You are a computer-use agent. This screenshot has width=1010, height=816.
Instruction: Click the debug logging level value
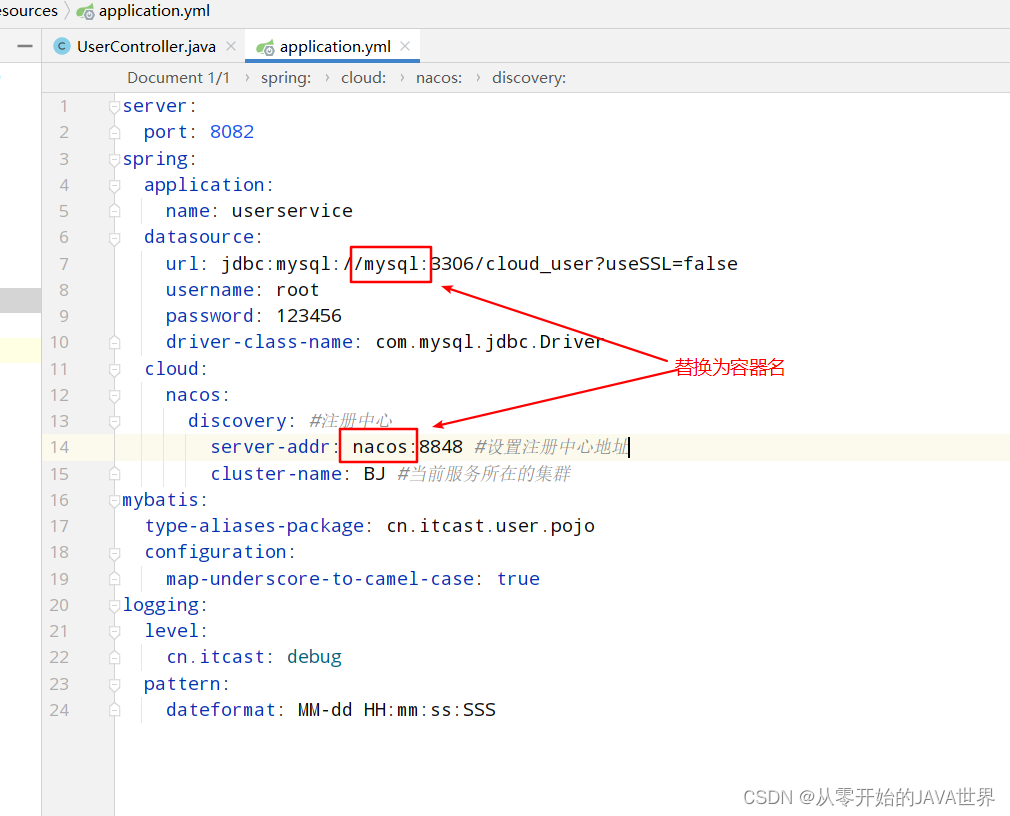[314, 657]
